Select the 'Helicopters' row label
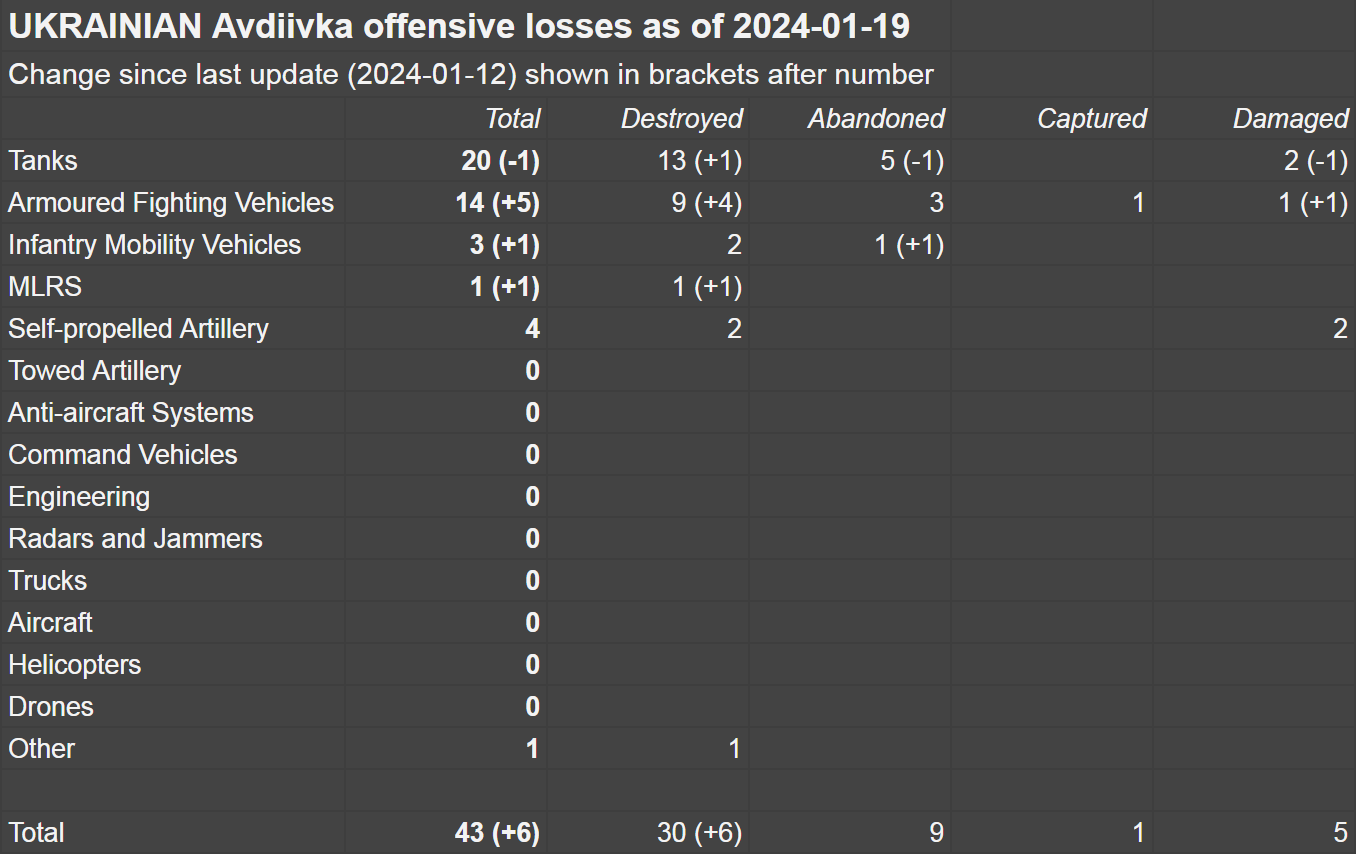The width and height of the screenshot is (1356, 854). tap(75, 665)
